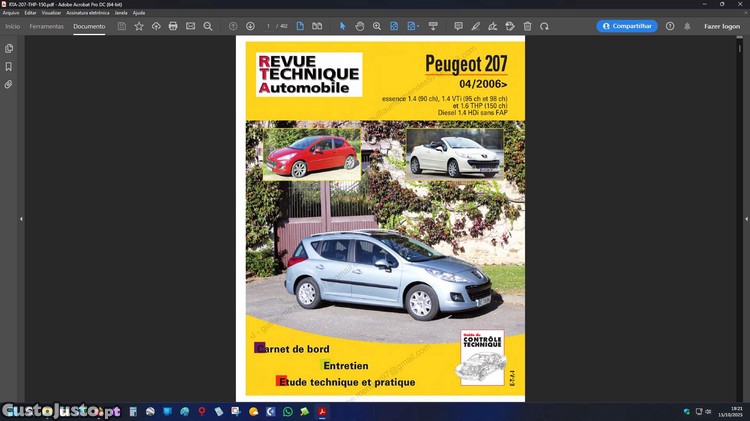Switch to the Ferramentas tab
This screenshot has width=750, height=421.
46,26
